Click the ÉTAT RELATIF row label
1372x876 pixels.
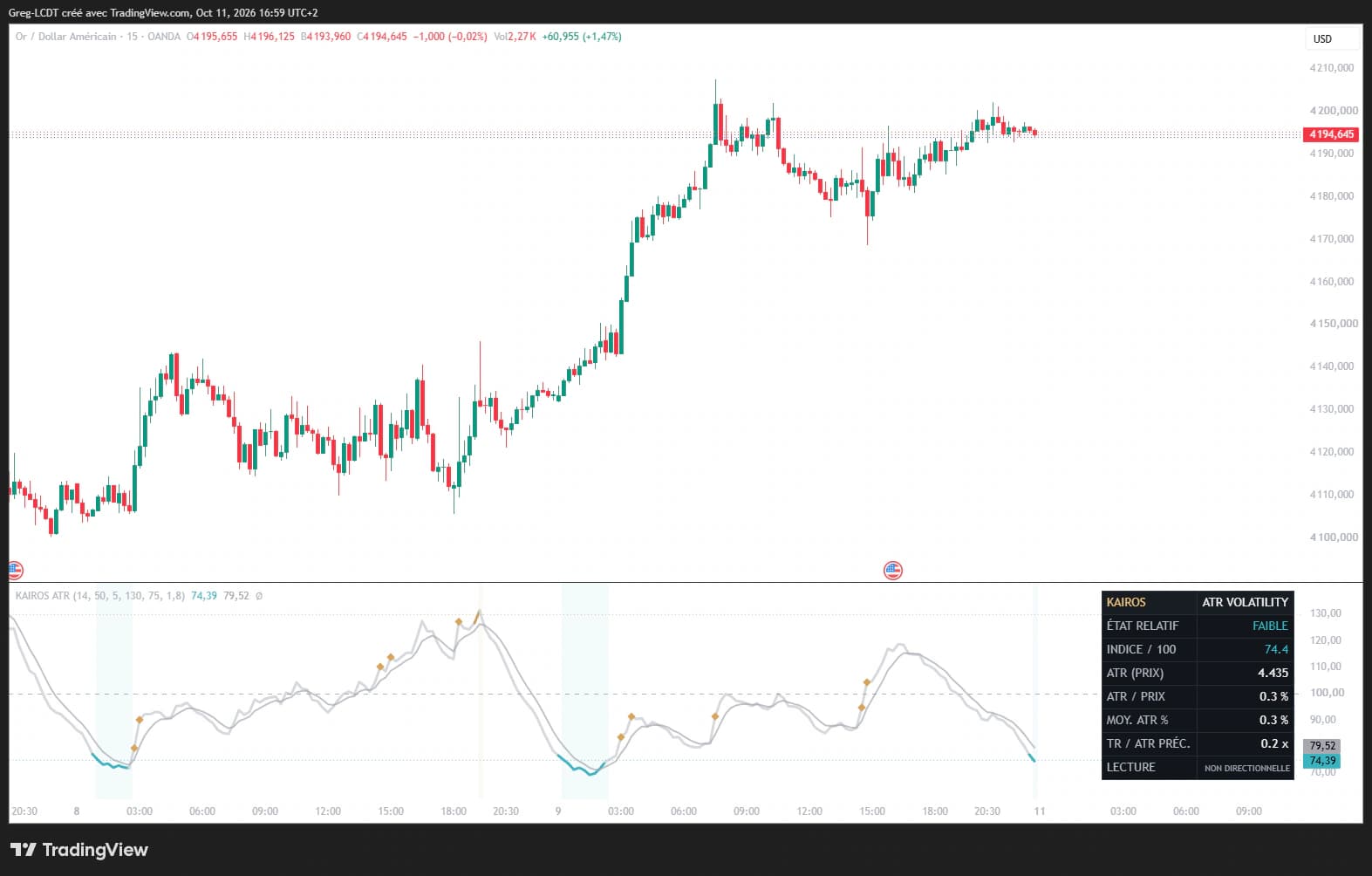click(1143, 626)
